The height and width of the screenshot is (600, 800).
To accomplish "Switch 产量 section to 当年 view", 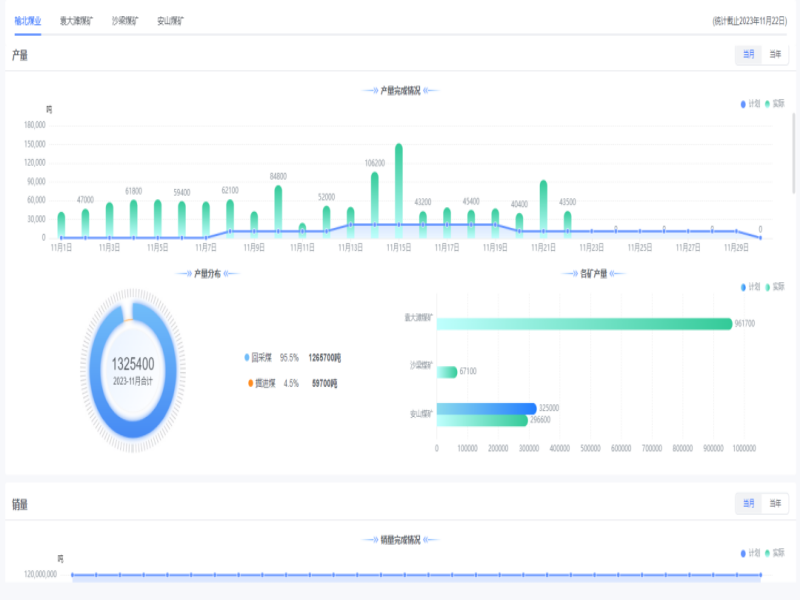I will point(775,55).
